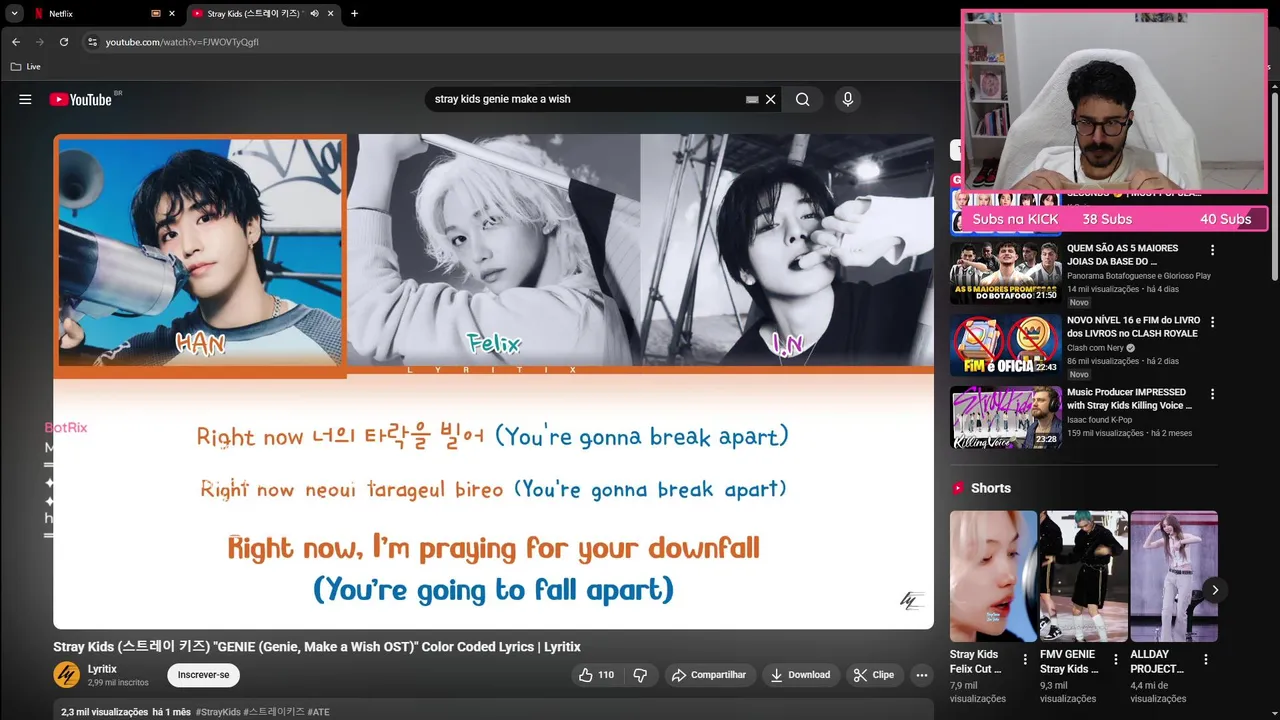
Task: Open Stray Kids Killing Voice video thumbnail
Action: [1005, 416]
